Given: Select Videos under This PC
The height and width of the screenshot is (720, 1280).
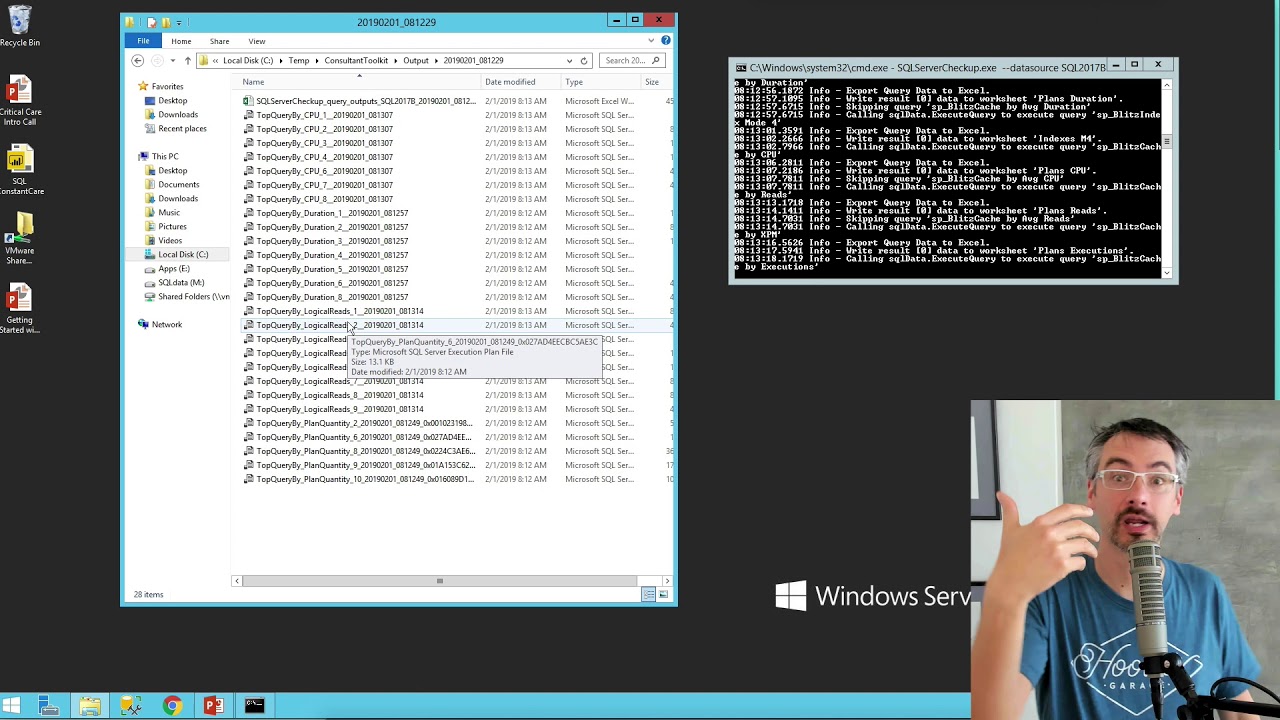Looking at the screenshot, I should click(x=170, y=240).
